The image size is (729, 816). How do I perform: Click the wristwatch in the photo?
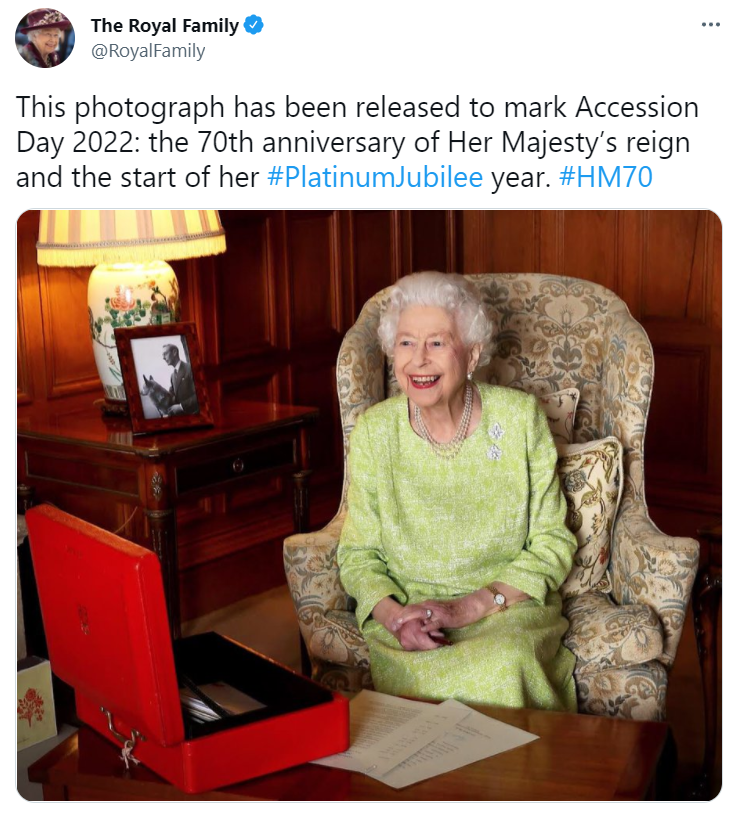click(500, 598)
